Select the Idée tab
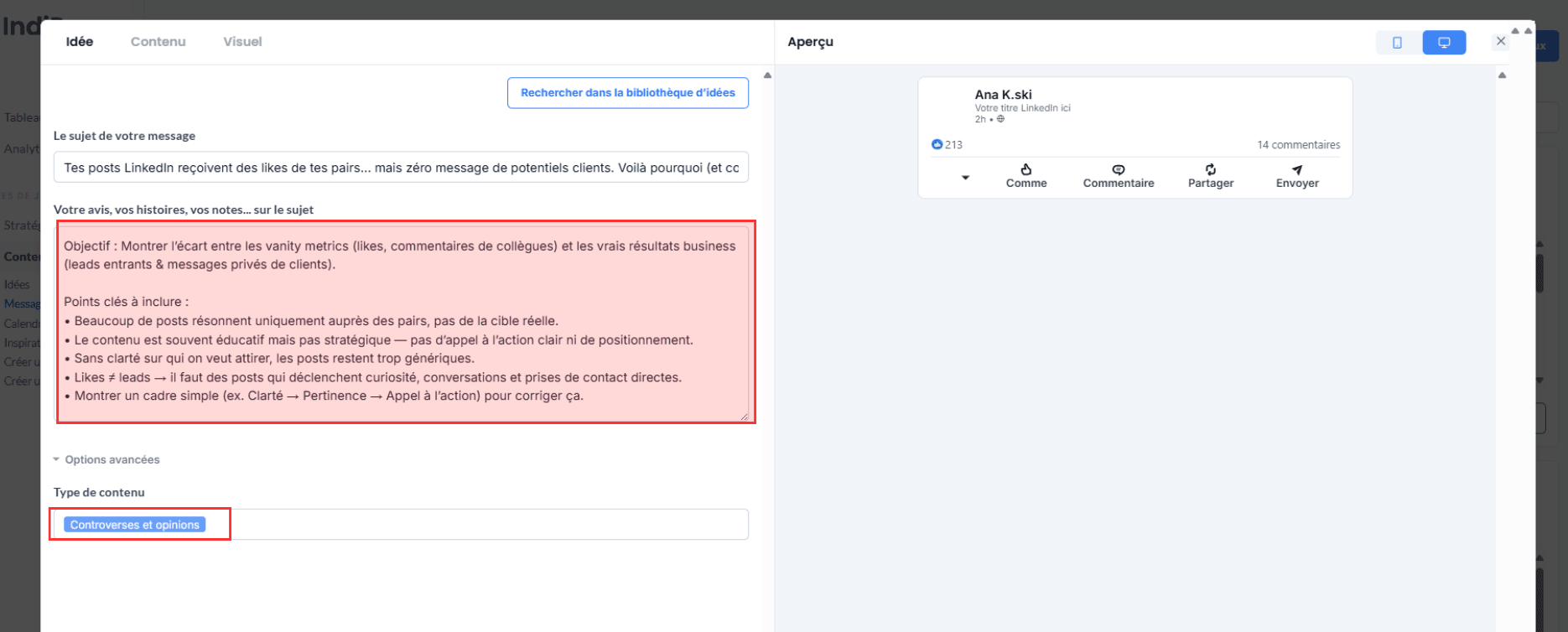 click(x=80, y=42)
